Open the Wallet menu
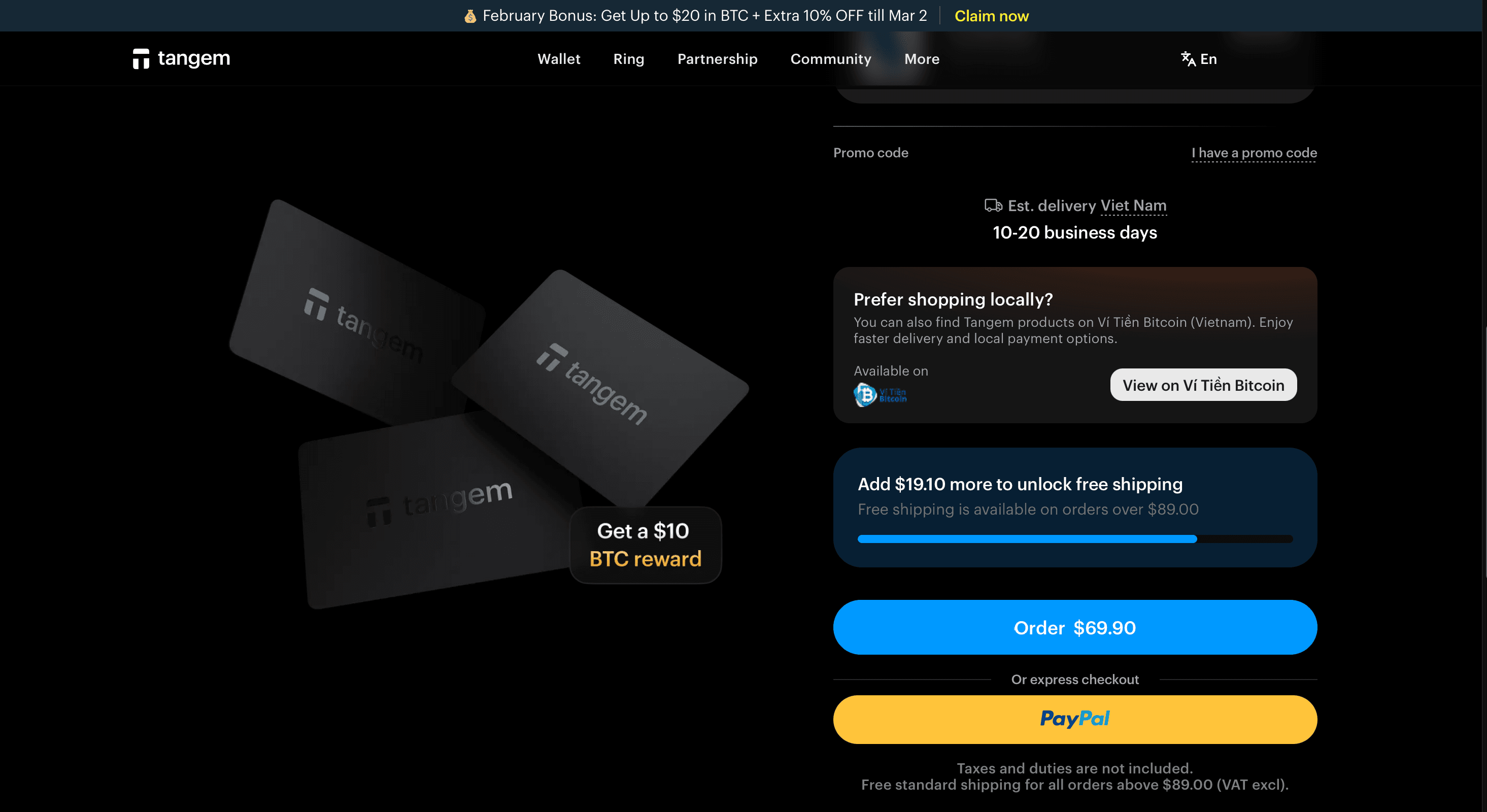 [x=559, y=59]
